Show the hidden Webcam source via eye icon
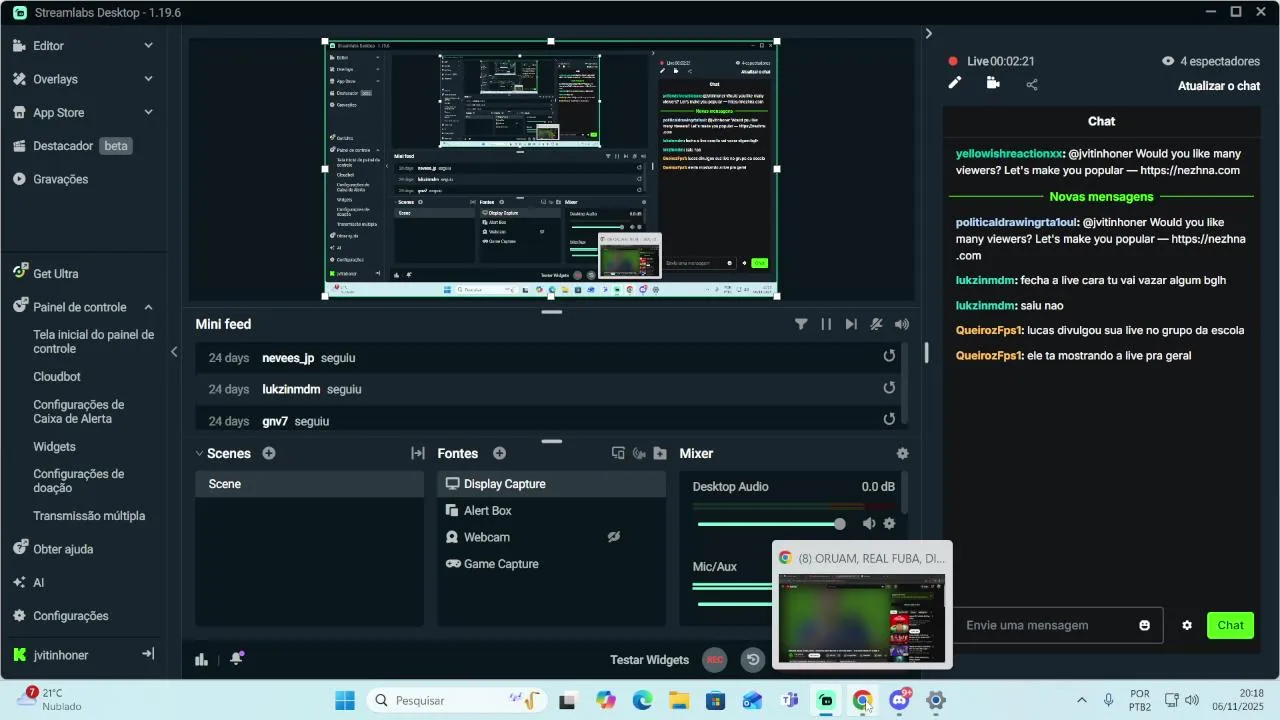This screenshot has width=1280, height=720. pos(614,537)
